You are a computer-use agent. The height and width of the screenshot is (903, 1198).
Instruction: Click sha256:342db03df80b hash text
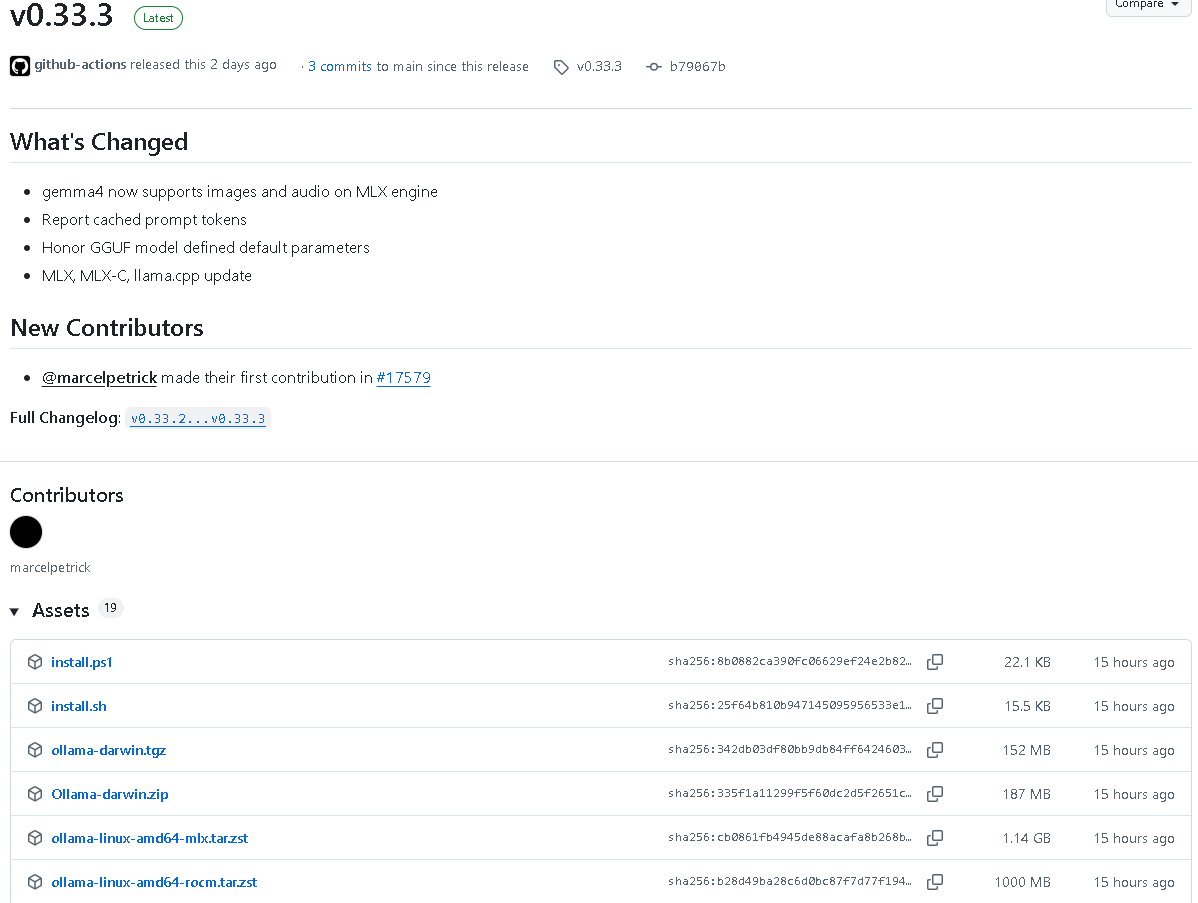click(x=790, y=749)
